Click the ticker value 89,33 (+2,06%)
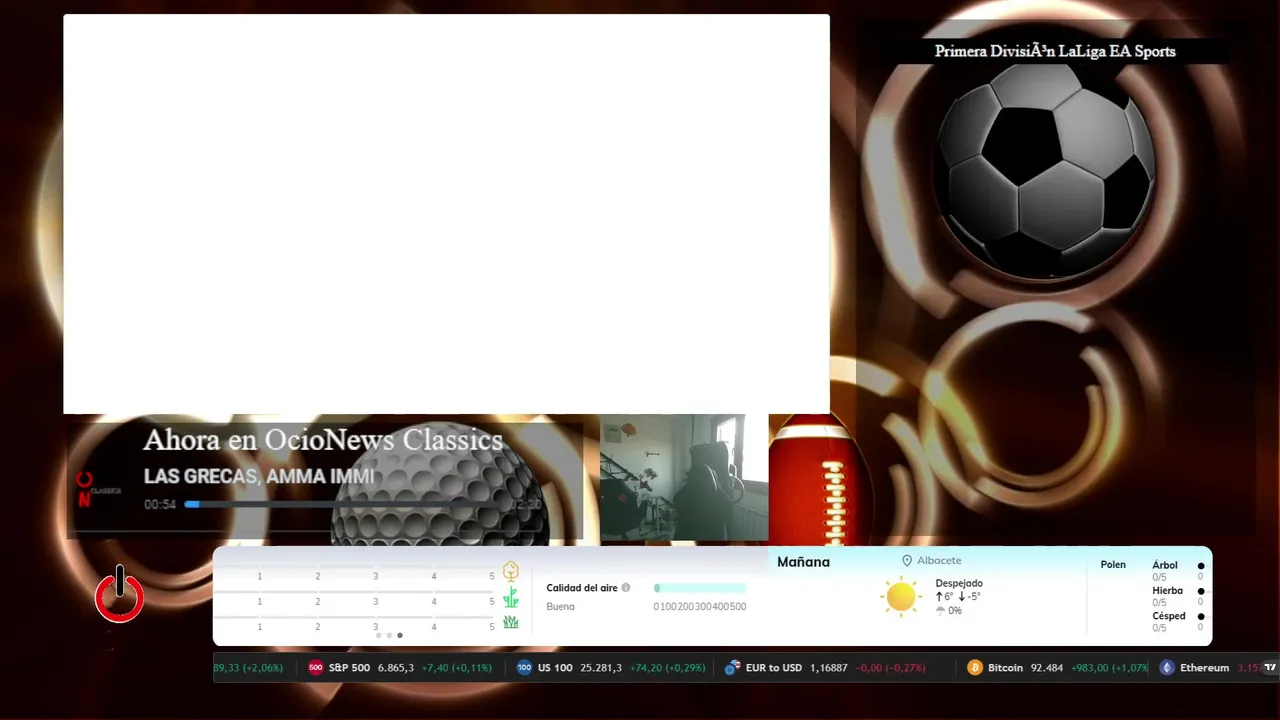The image size is (1280, 720). (x=248, y=668)
